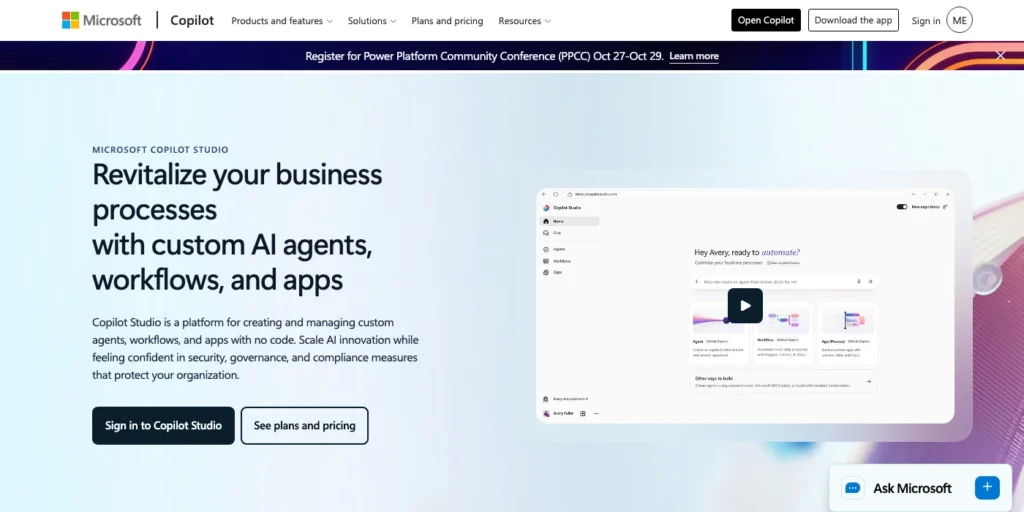Open the Copilot home link
This screenshot has width=1024, height=512.
tap(192, 20)
